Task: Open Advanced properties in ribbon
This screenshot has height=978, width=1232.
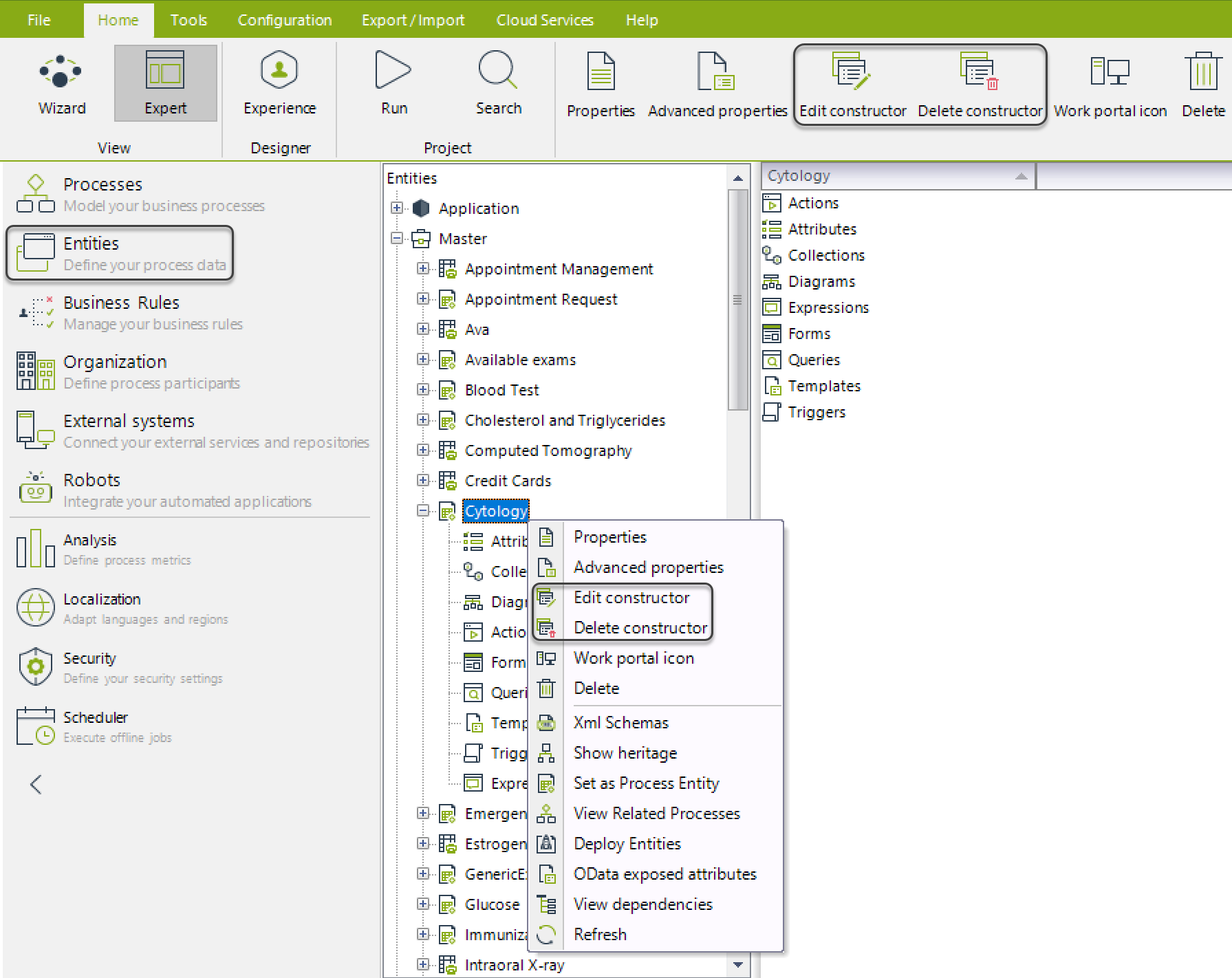Action: point(717,85)
